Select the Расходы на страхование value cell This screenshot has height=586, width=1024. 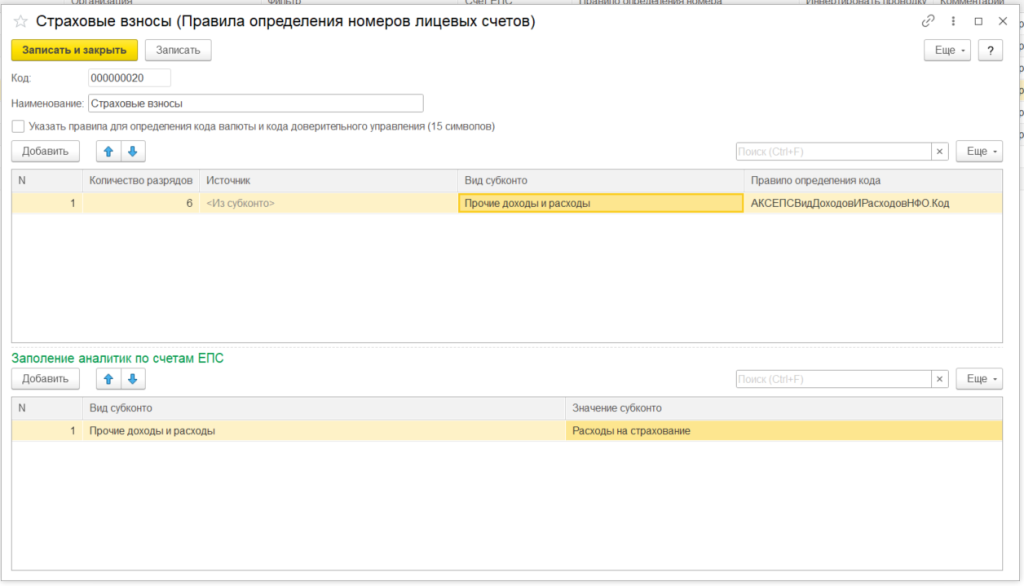784,431
